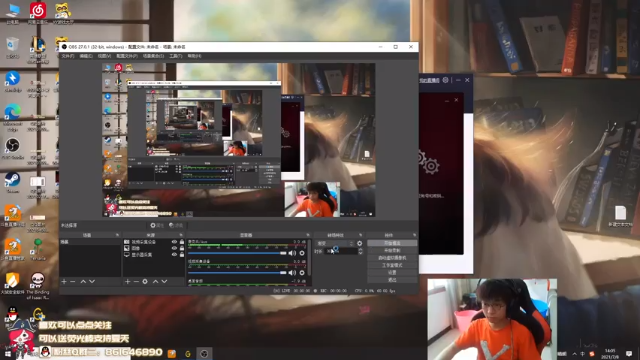Click Studio Mode in Controls panel
The image size is (640, 360).
tap(392, 265)
